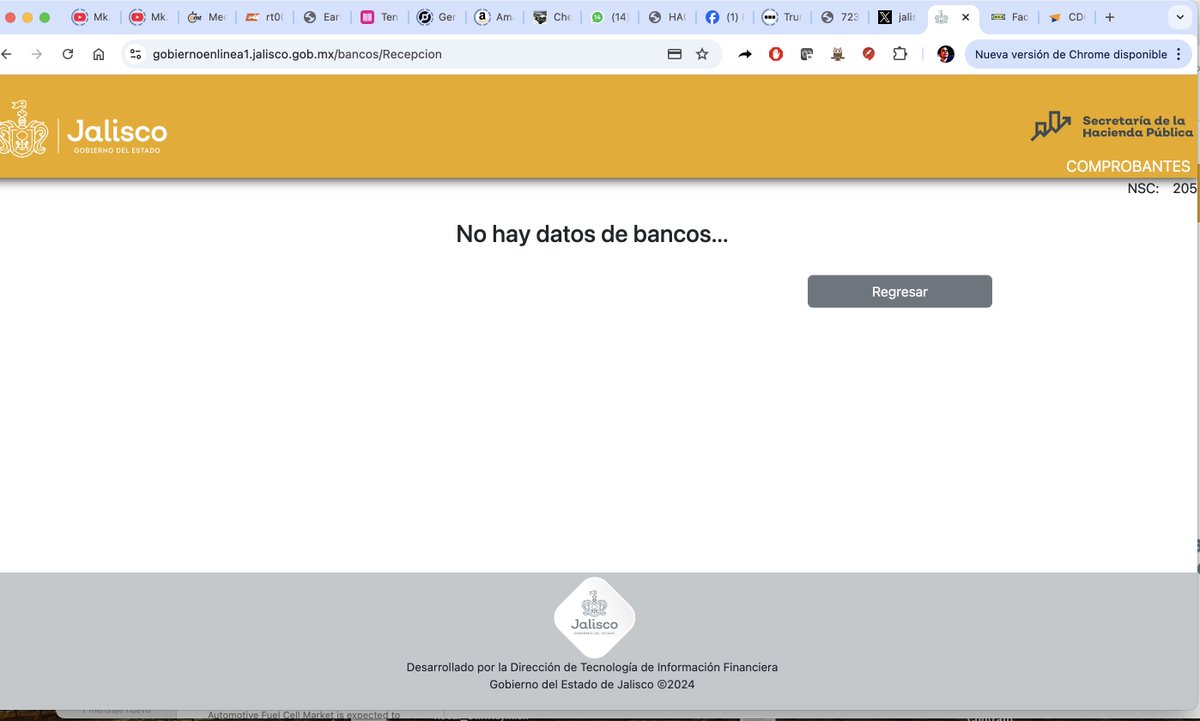Open the Chrome profile avatar
Screen dimensions: 1200x721
(x=945, y=54)
